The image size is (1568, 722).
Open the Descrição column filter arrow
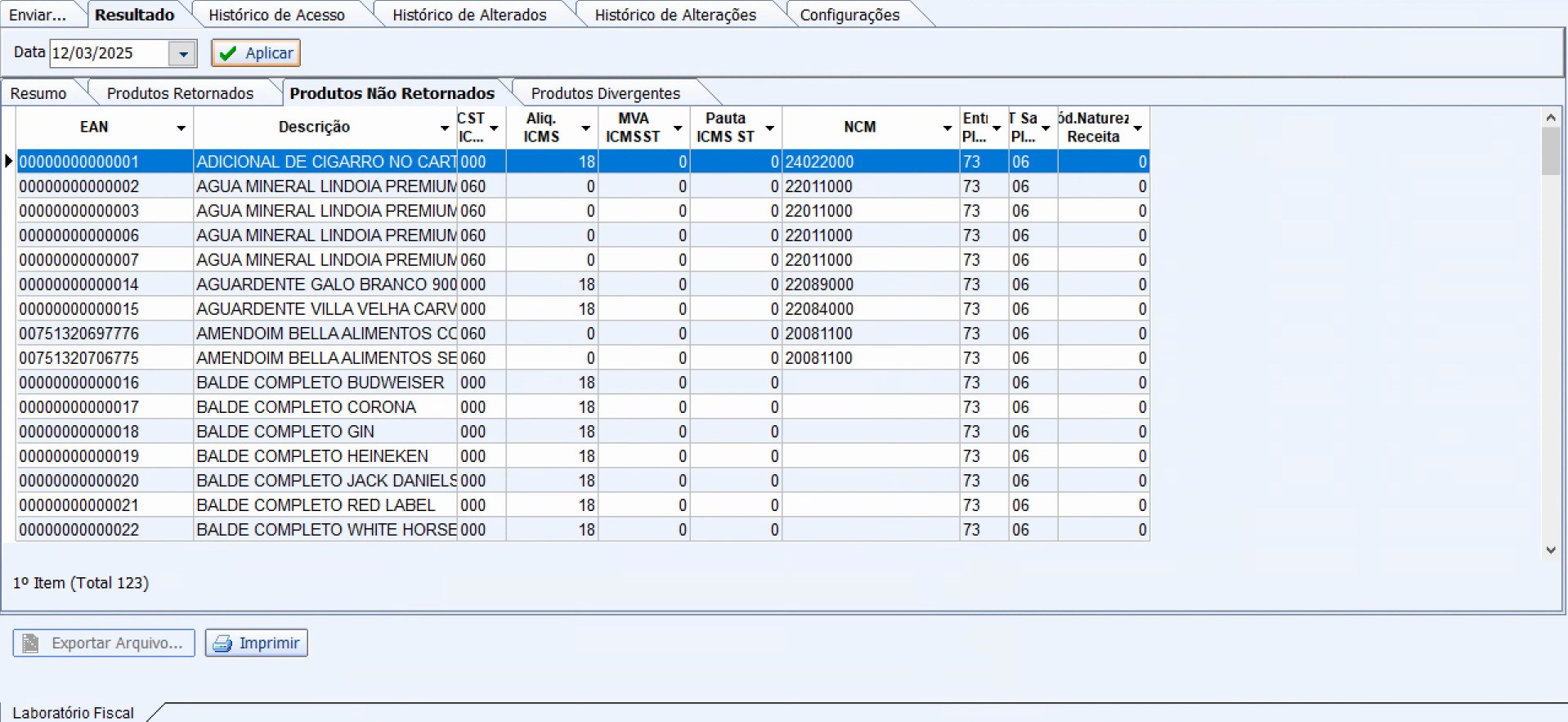click(445, 128)
